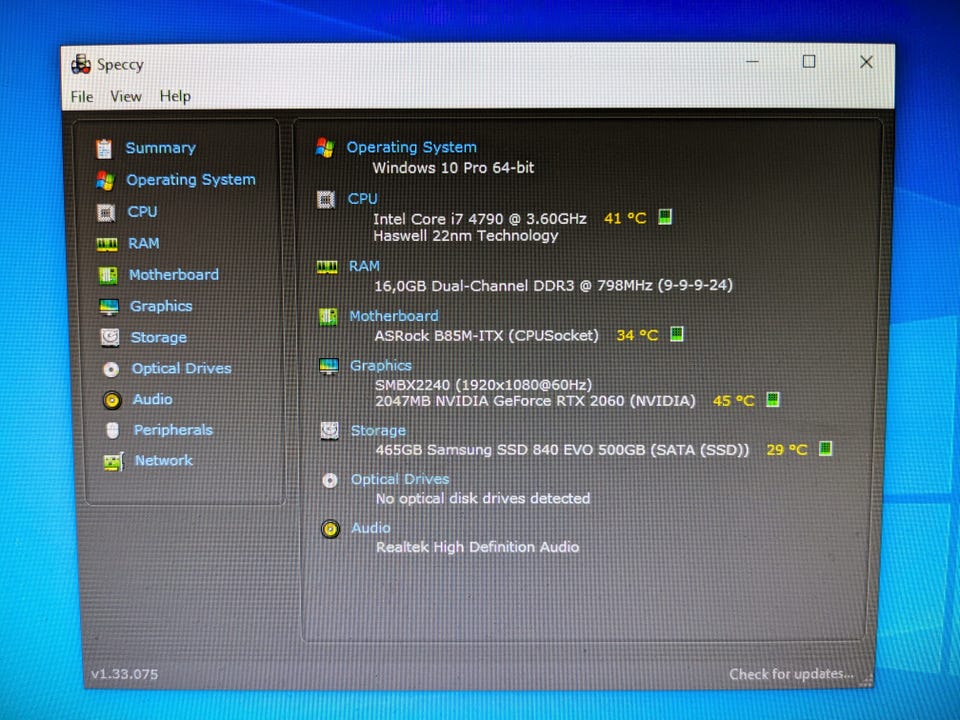Click the Peripherals mouse icon in sidebar
The width and height of the screenshot is (960, 720).
[113, 430]
